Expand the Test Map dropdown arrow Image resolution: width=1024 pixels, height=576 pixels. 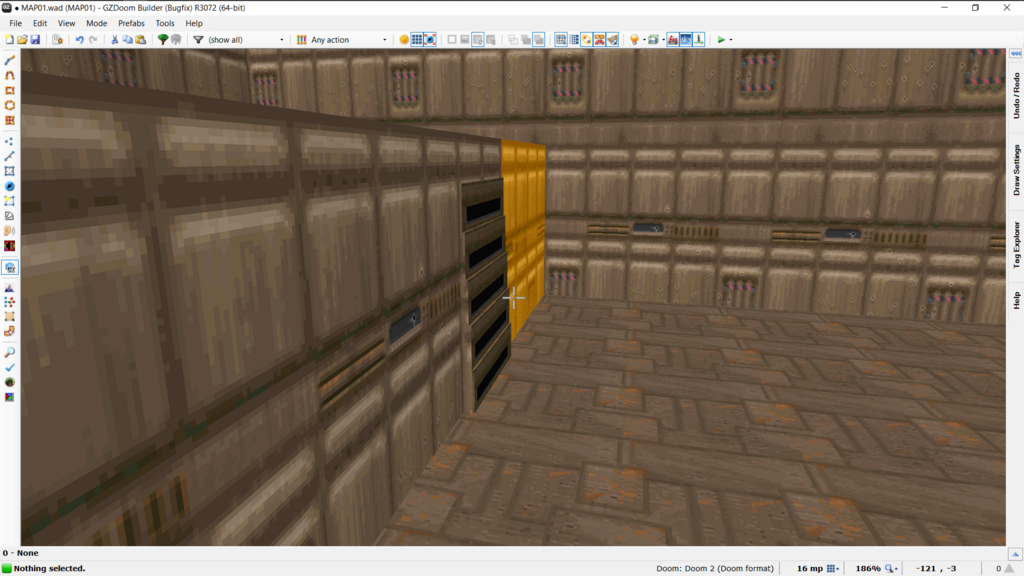pyautogui.click(x=731, y=40)
